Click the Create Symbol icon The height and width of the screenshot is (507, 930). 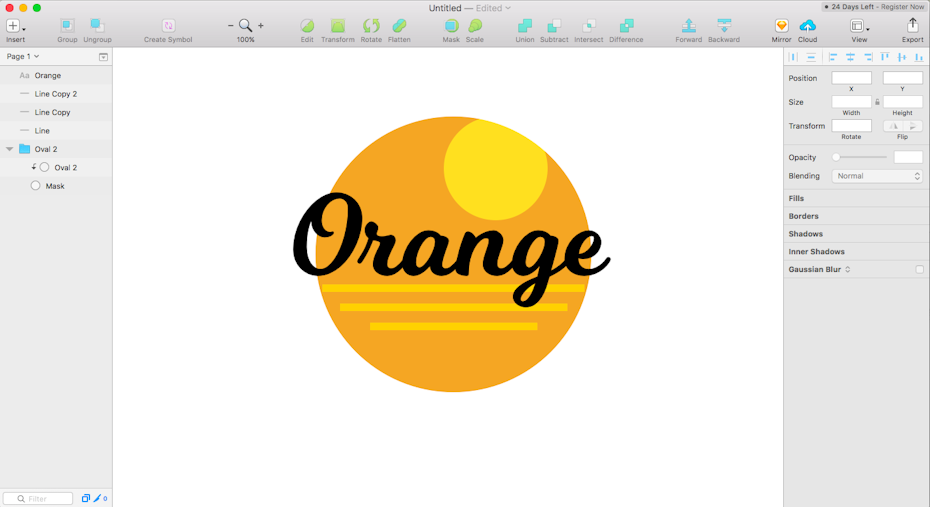click(x=168, y=26)
